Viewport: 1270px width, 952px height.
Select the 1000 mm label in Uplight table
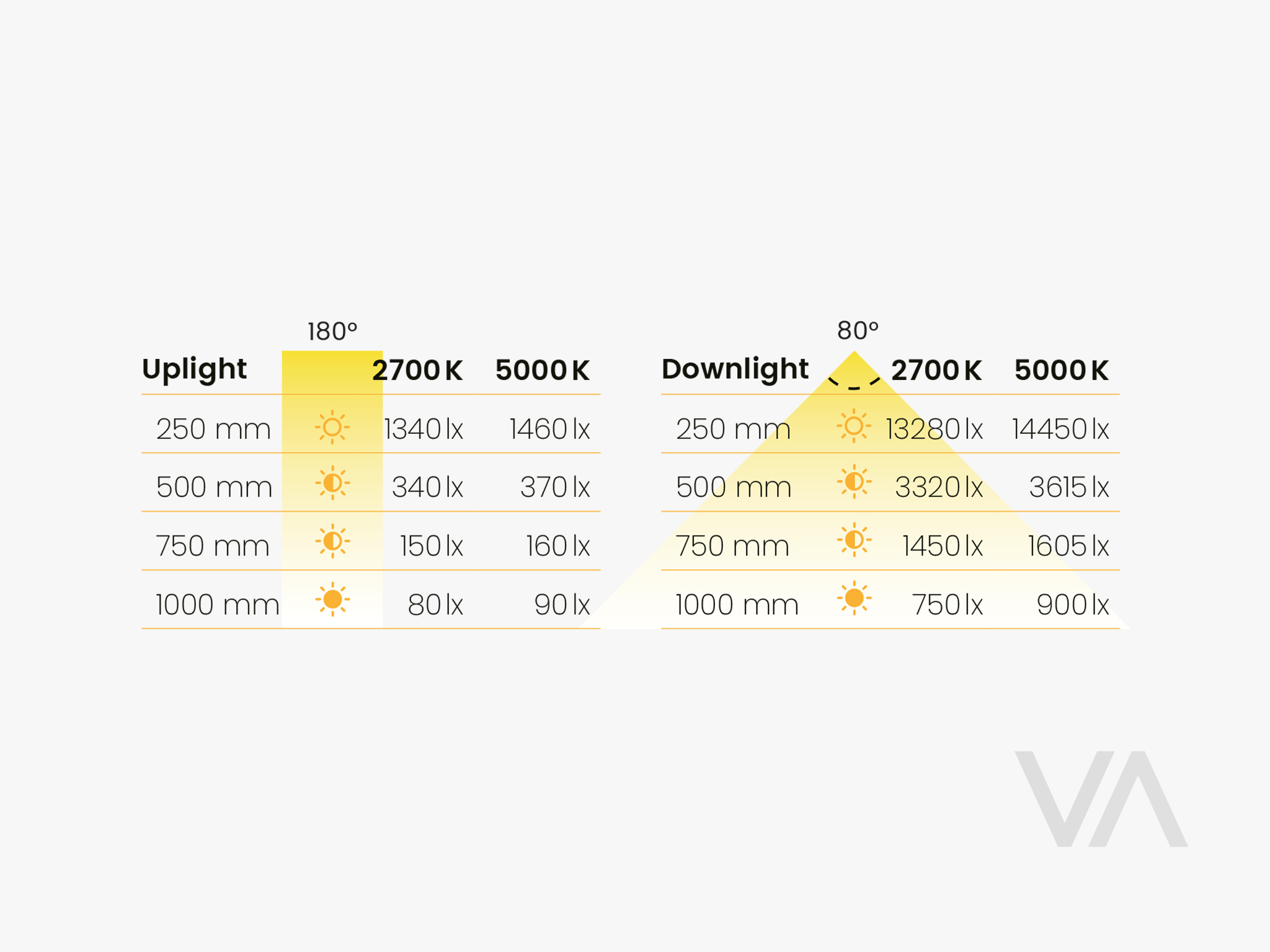[x=217, y=605]
